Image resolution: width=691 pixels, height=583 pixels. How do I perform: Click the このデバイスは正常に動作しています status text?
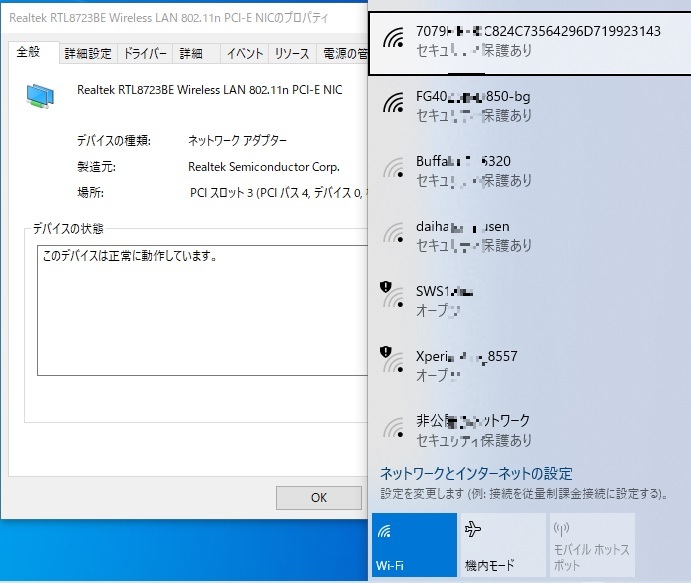[130, 256]
